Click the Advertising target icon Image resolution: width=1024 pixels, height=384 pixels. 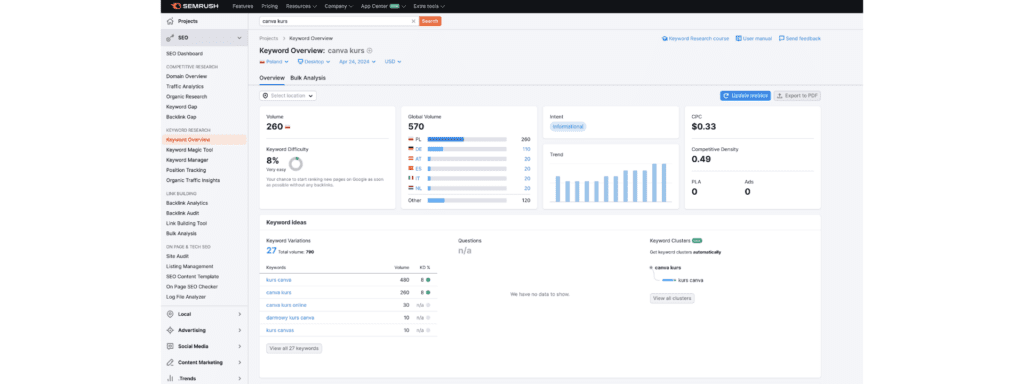170,330
